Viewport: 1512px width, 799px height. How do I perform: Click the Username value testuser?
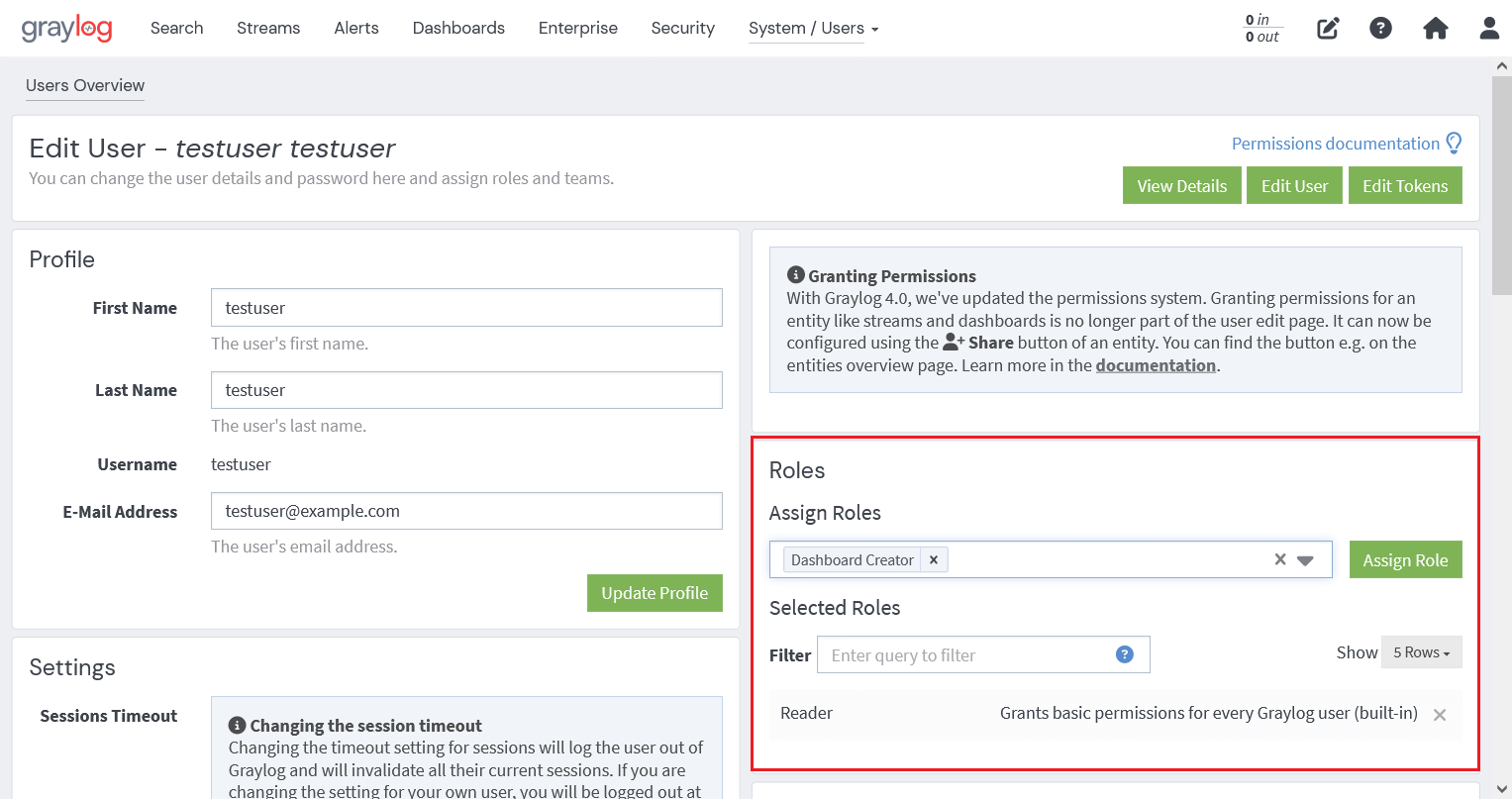[x=241, y=464]
